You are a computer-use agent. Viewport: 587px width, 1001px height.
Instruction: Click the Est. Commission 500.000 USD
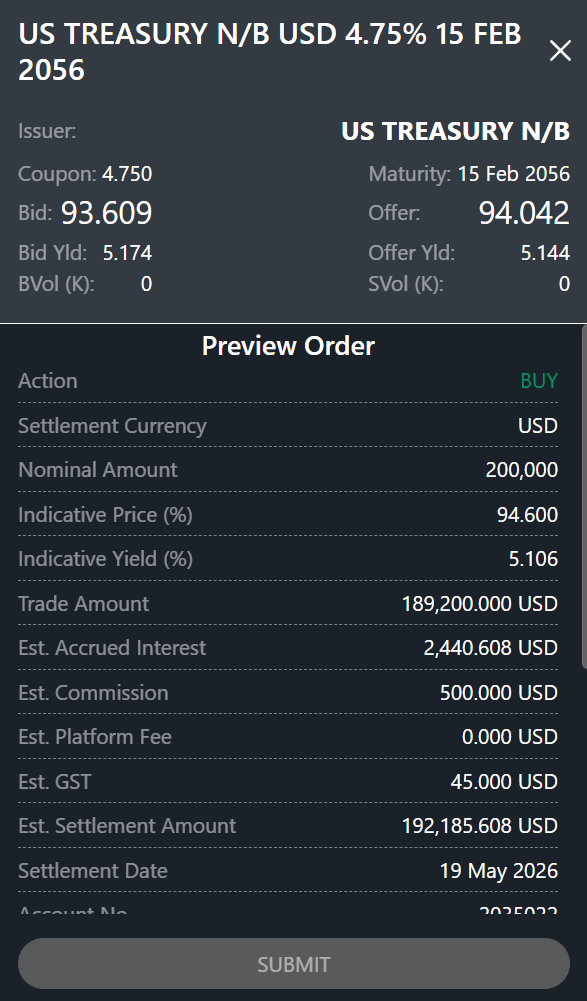tap(499, 693)
